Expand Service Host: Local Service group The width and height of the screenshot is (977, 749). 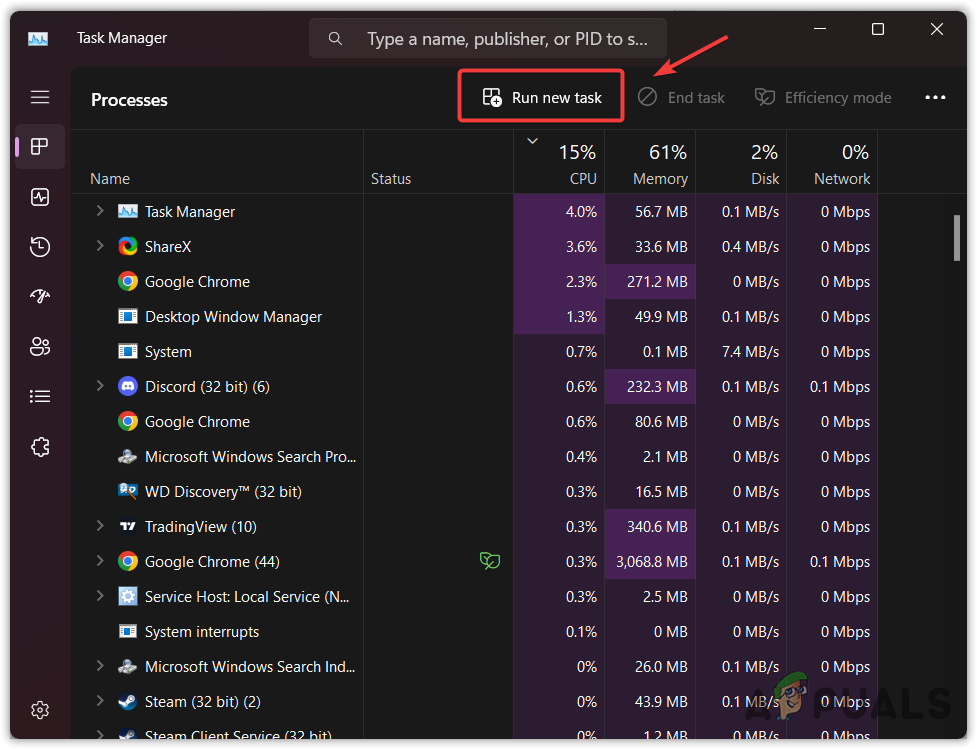click(100, 596)
